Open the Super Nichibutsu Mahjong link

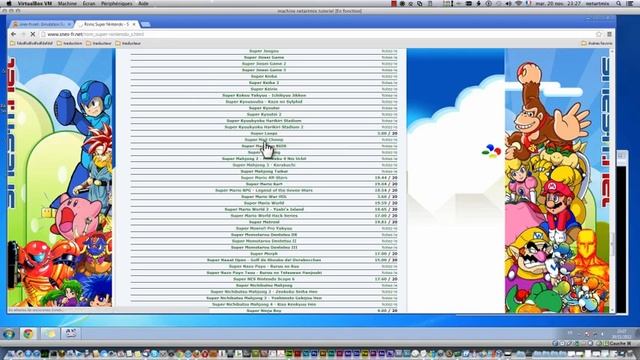click(x=264, y=285)
